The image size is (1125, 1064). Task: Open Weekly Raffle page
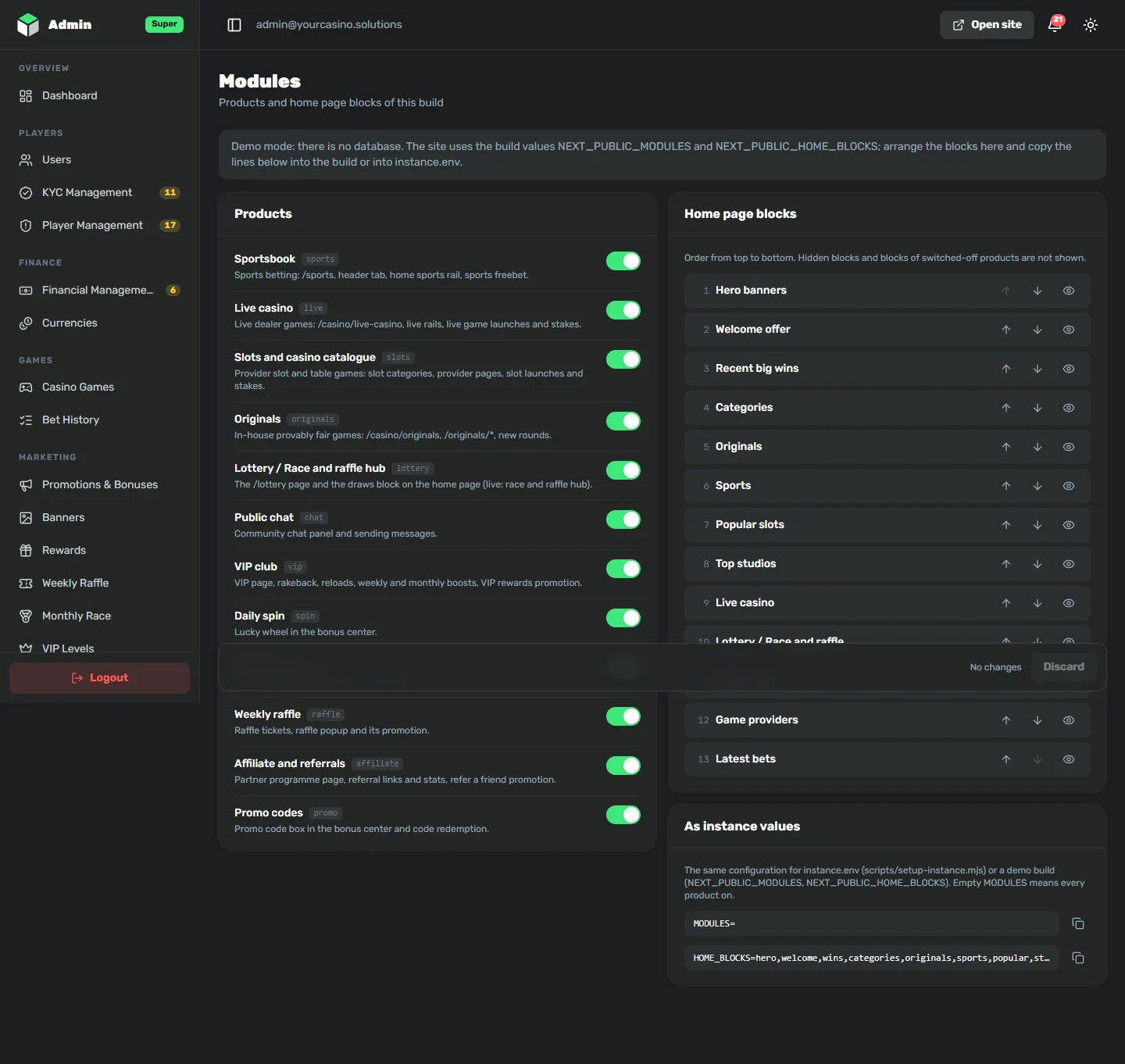[99, 583]
